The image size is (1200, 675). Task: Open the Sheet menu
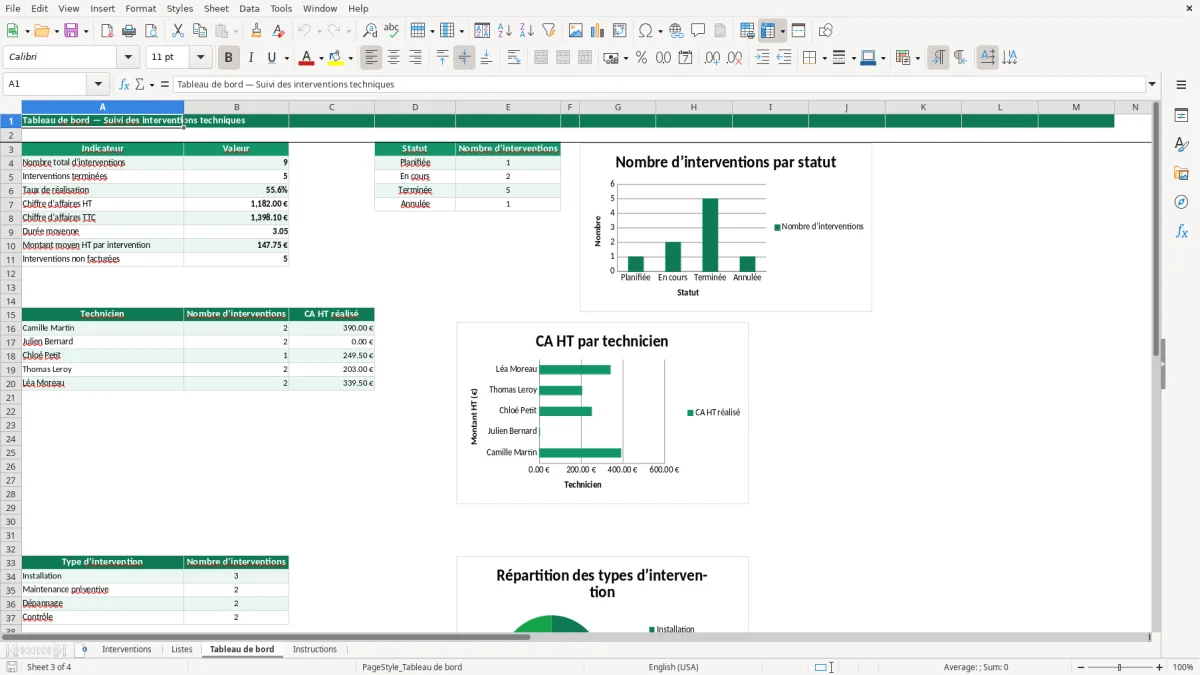point(216,8)
